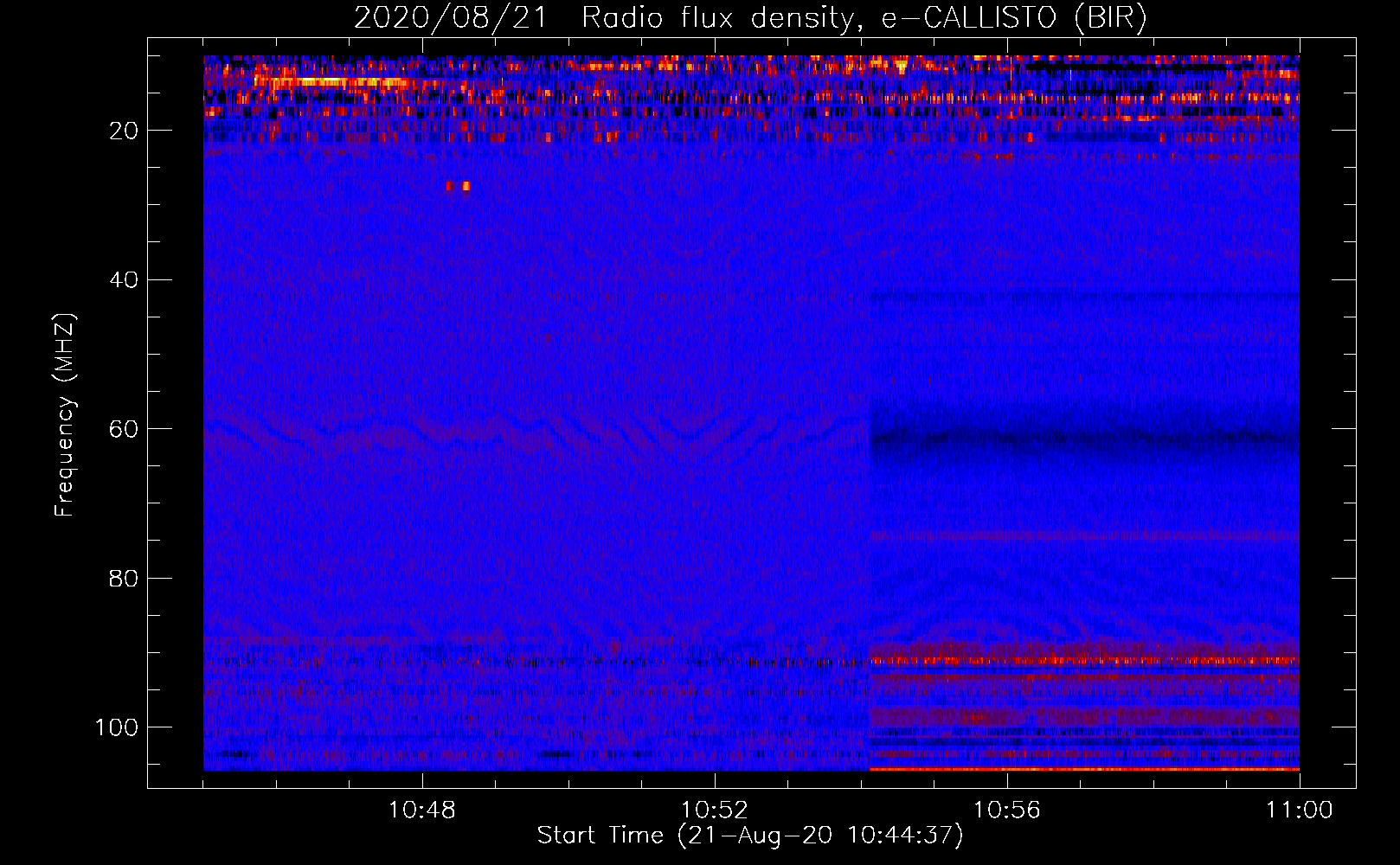The height and width of the screenshot is (865, 1400).
Task: Click the 'Frequency (MHZ)' axis label
Action: tap(65, 415)
